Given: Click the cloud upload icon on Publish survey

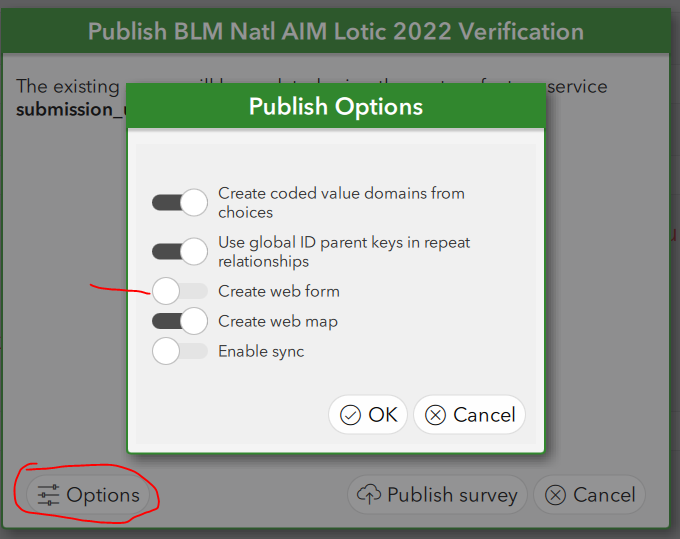Looking at the screenshot, I should (370, 495).
